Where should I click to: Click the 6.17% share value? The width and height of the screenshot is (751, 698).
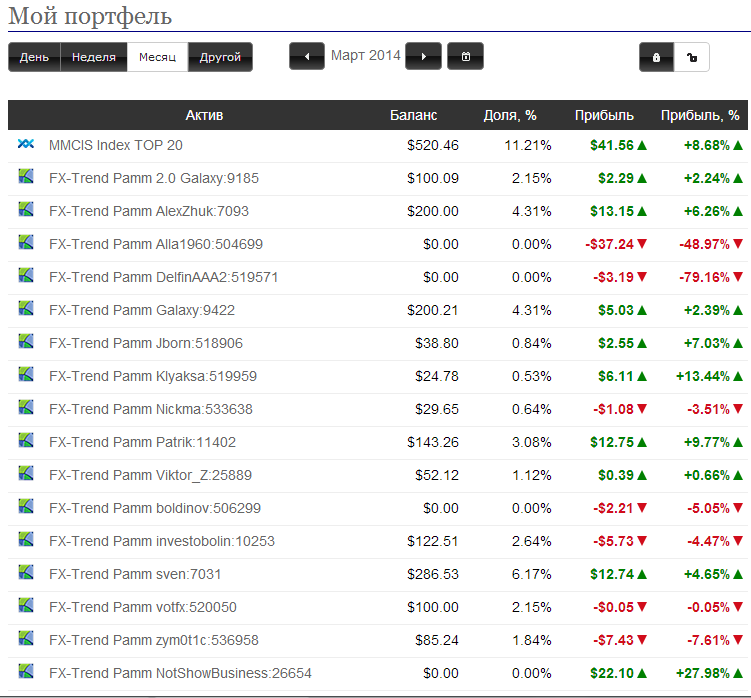tap(532, 575)
